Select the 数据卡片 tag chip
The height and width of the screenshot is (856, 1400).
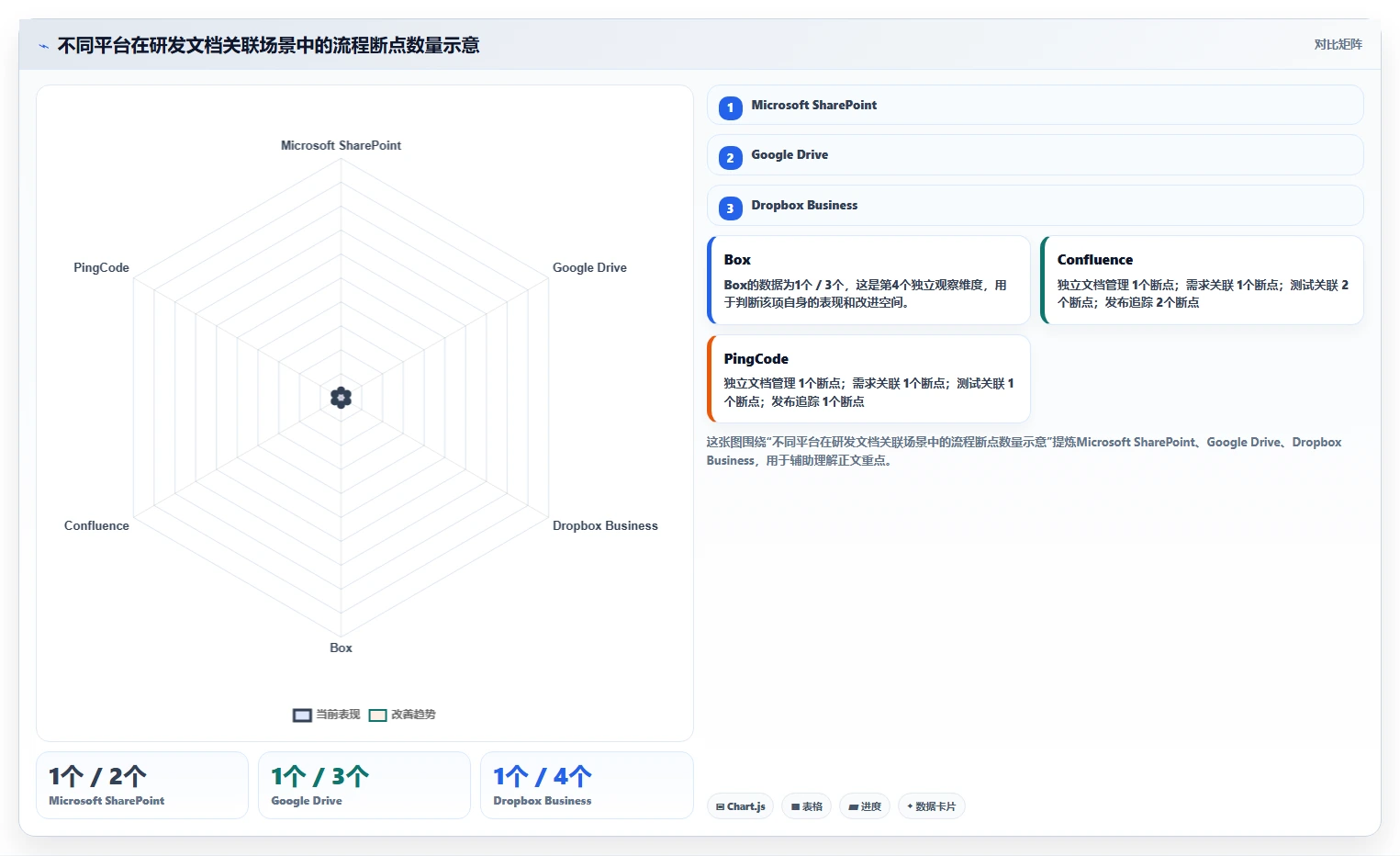click(931, 806)
